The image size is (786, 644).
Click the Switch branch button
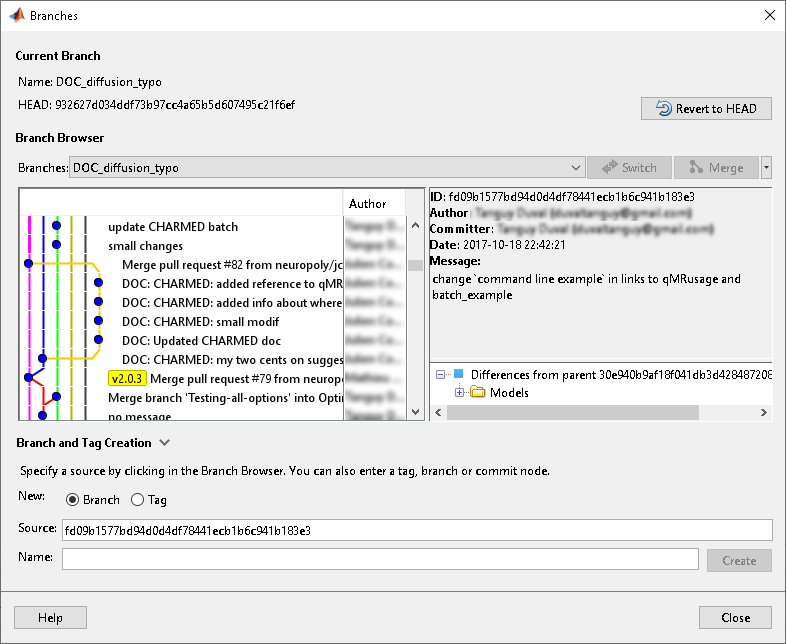click(x=629, y=168)
